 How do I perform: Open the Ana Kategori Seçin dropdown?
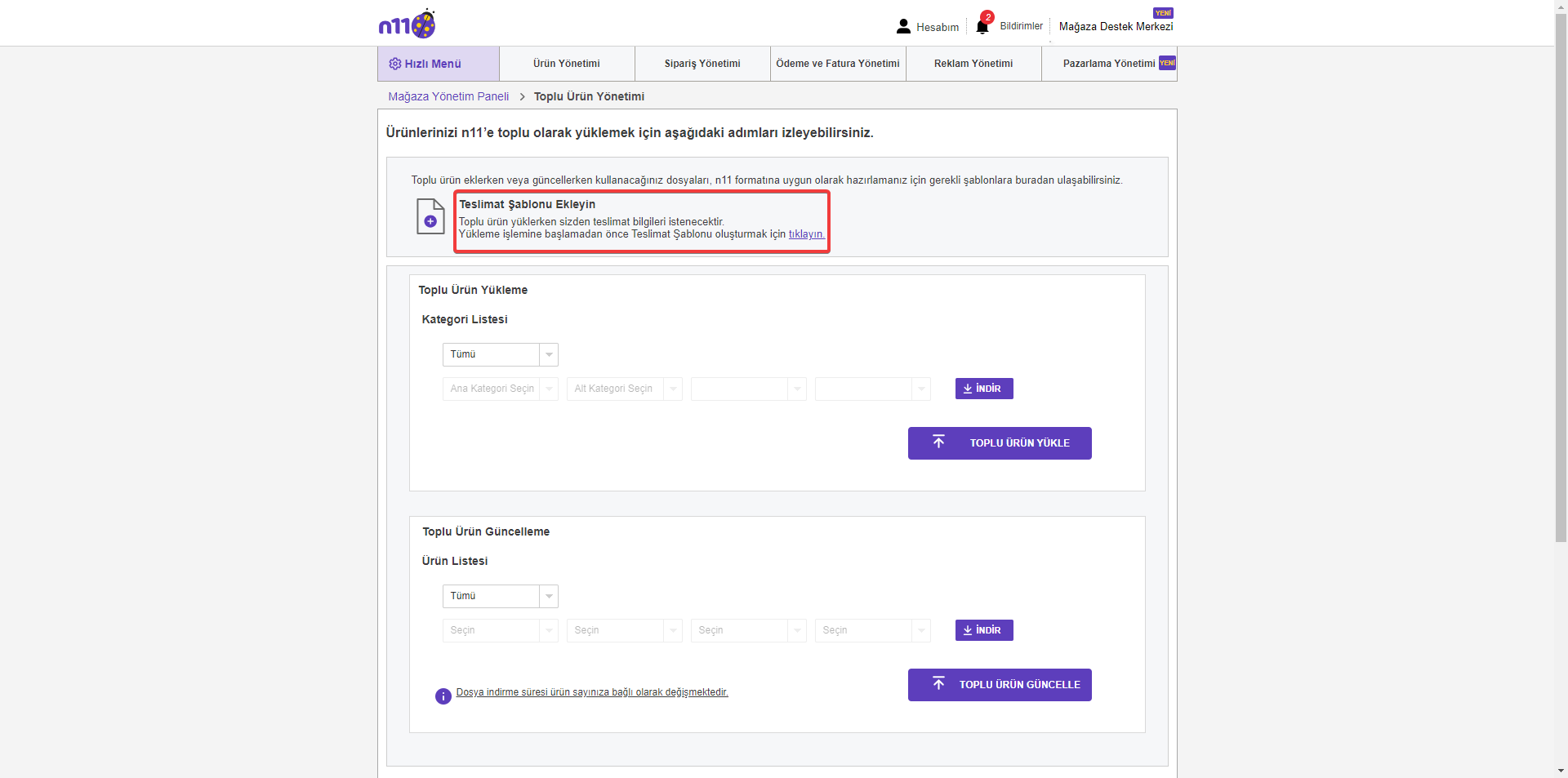click(x=501, y=389)
